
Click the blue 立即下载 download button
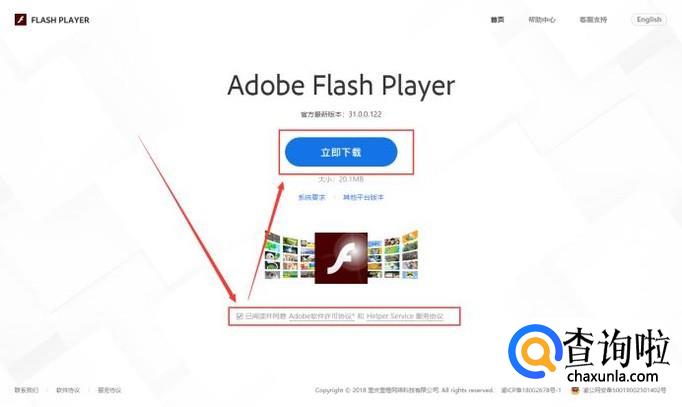tap(341, 152)
